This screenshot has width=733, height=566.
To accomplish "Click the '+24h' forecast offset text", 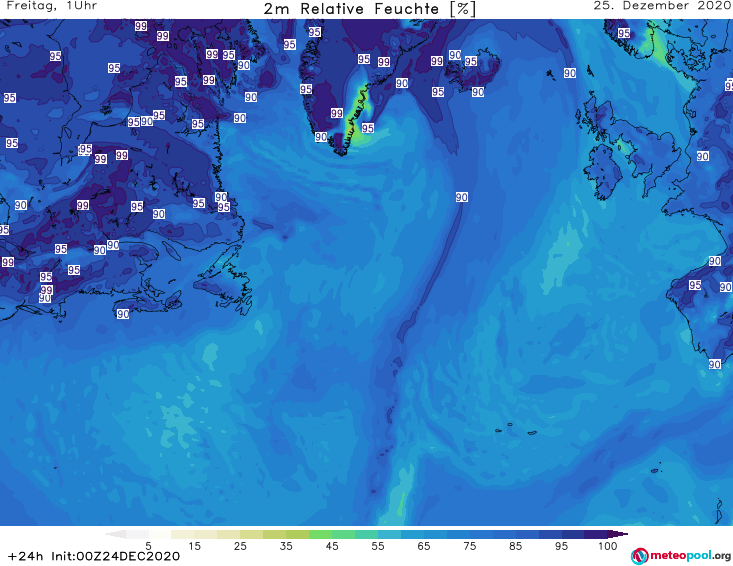I will [25, 556].
